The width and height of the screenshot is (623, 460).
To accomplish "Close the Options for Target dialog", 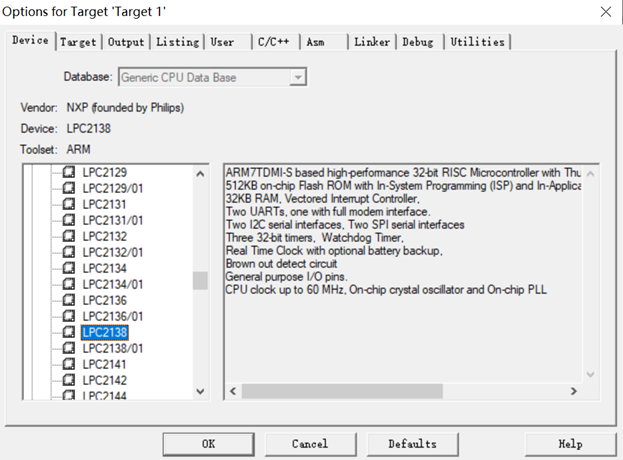I will tap(606, 12).
